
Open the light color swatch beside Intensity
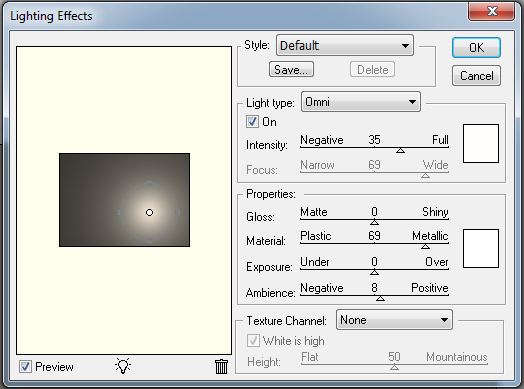pos(481,143)
